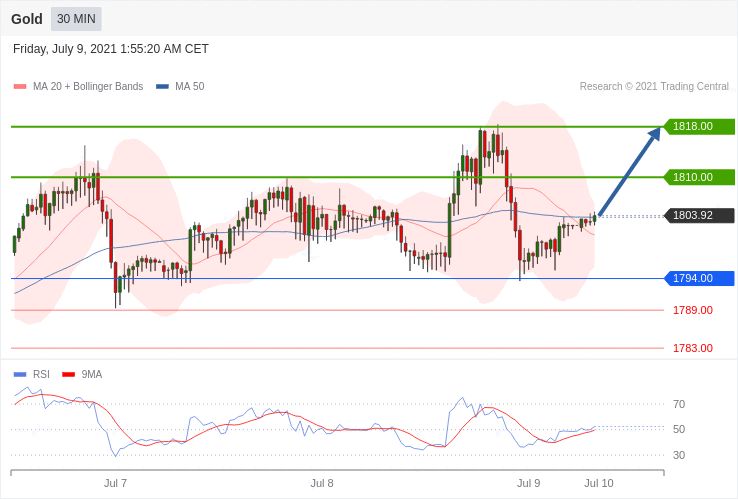
Task: Click the date and time 'Friday, July 9, 2021 1:55:20 AM CET'
Action: click(x=111, y=49)
